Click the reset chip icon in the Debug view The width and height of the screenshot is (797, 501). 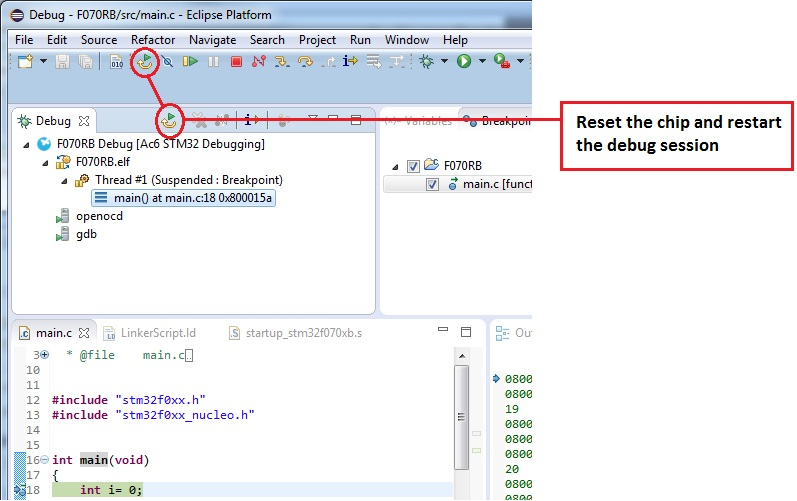tap(171, 121)
